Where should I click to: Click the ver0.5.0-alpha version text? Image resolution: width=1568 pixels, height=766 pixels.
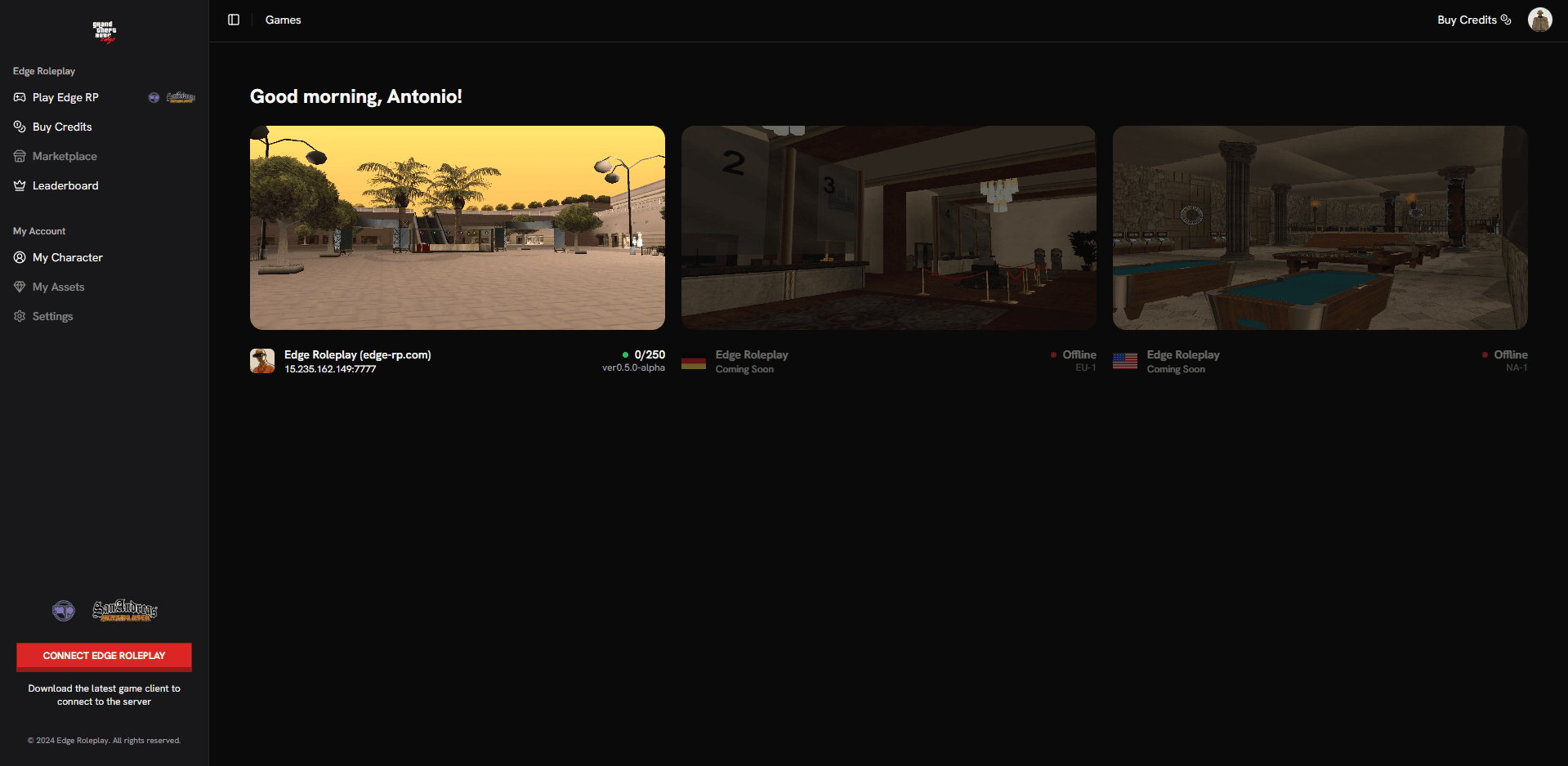point(633,367)
